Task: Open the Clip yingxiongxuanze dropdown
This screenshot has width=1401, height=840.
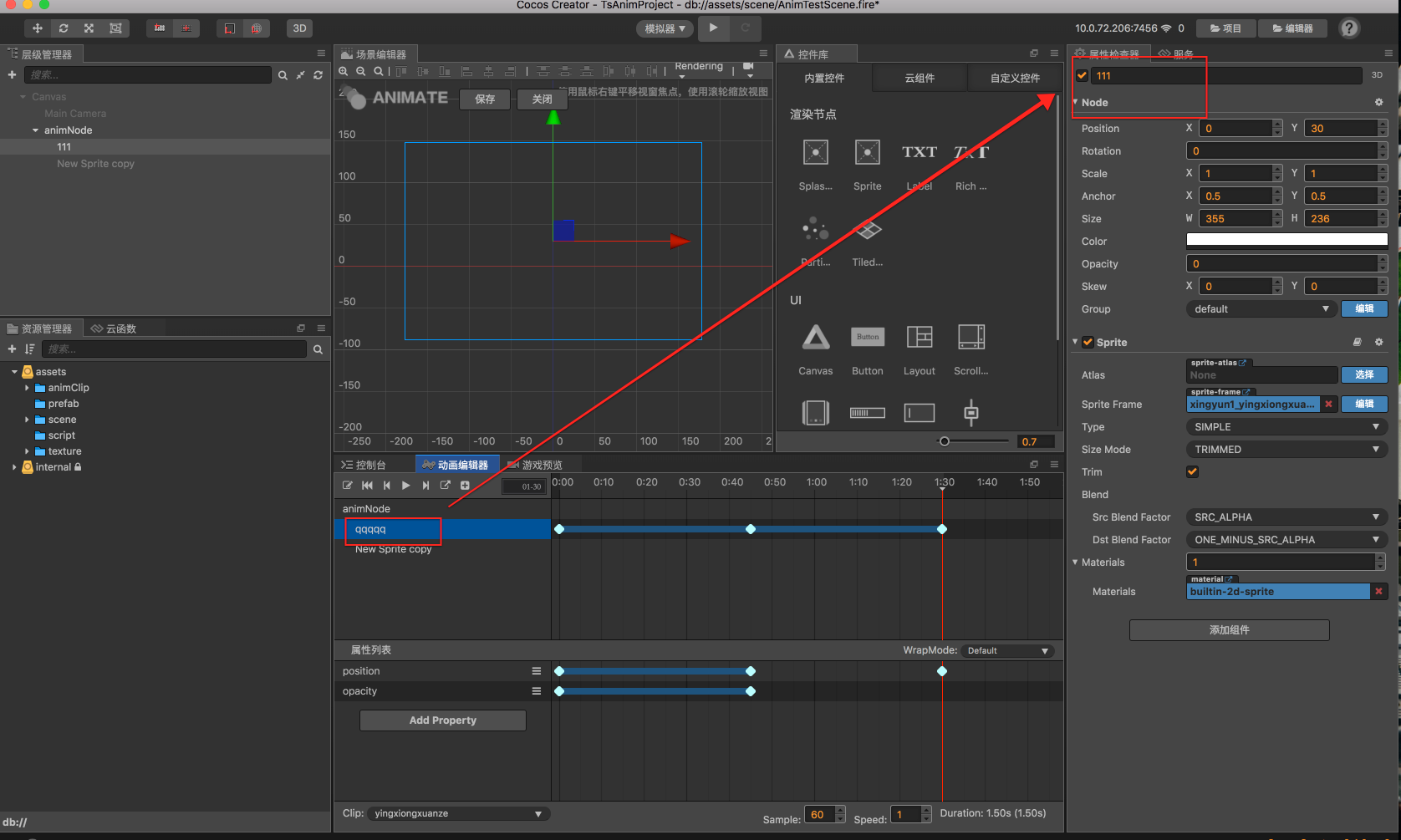Action: pos(459,814)
